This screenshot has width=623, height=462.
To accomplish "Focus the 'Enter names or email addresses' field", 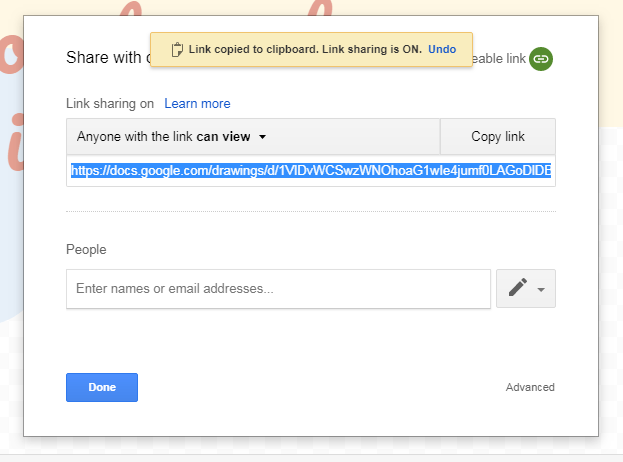I will click(x=278, y=288).
